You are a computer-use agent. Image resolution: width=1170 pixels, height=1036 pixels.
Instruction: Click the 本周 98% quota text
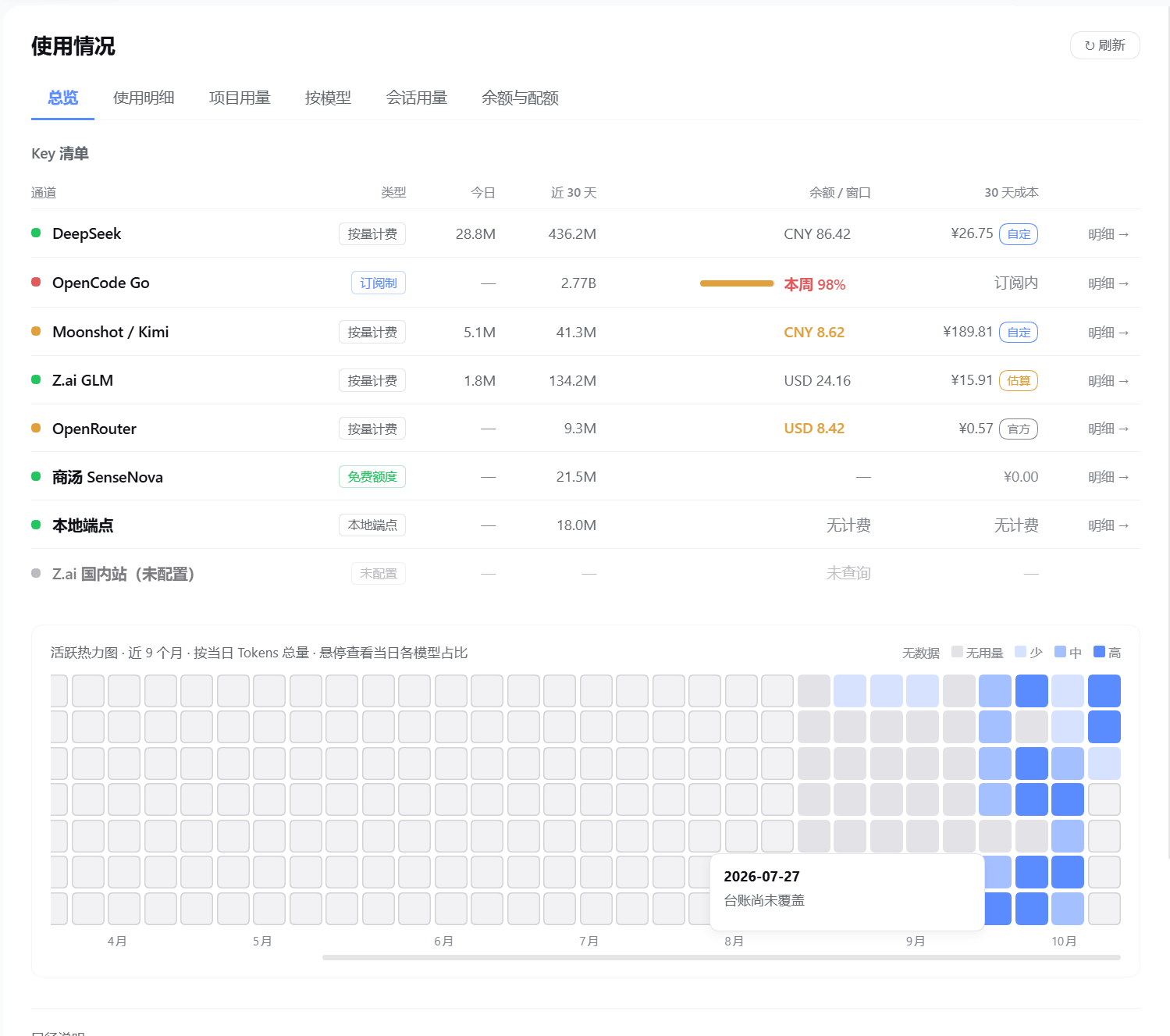(815, 285)
